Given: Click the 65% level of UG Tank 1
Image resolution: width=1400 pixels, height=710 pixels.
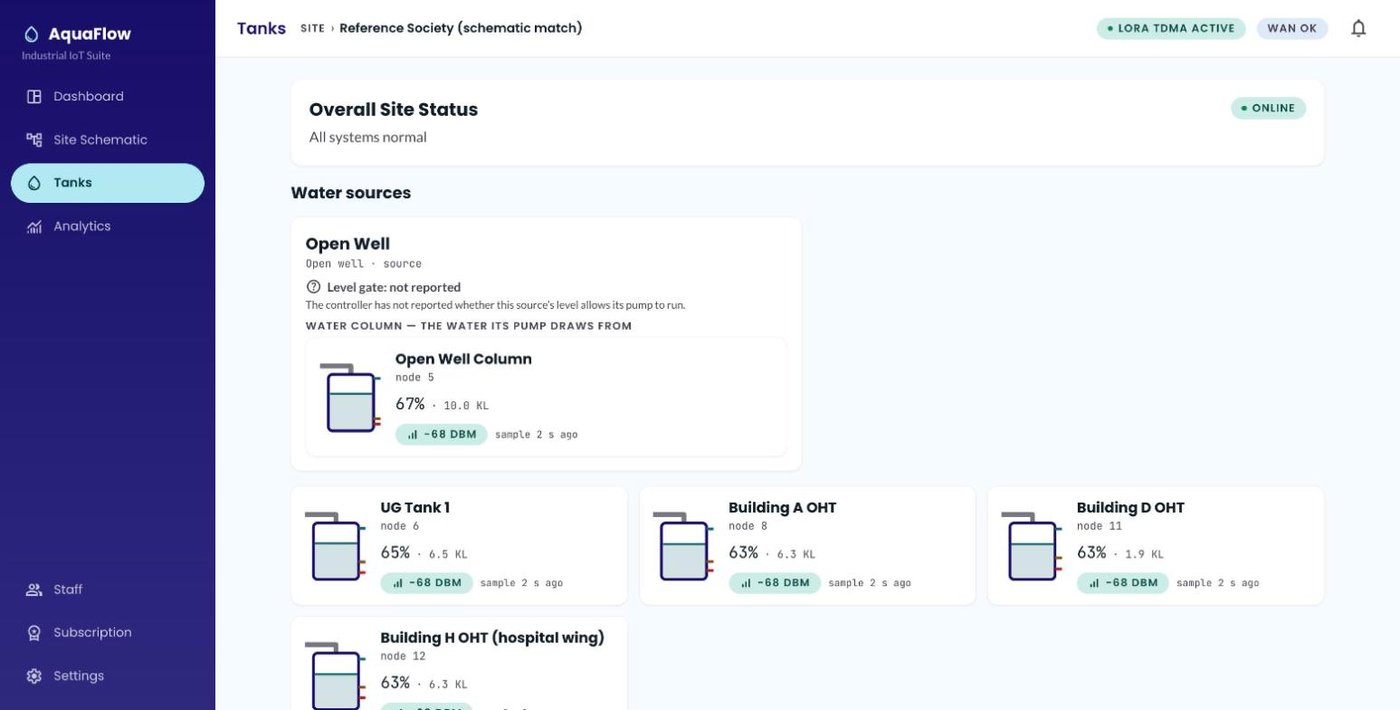Looking at the screenshot, I should point(395,553).
